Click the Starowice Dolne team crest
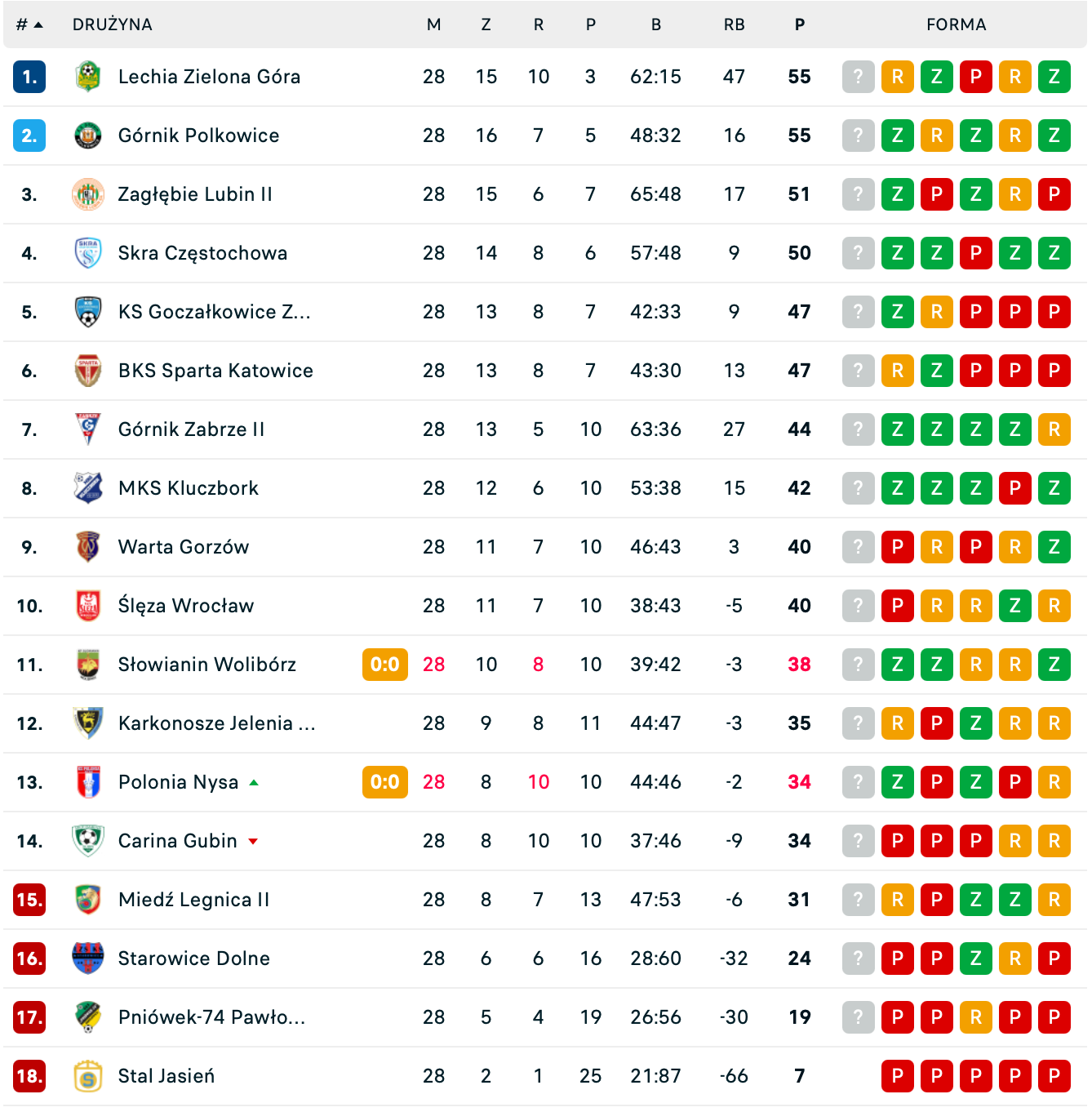This screenshot has width=1092, height=1112. (88, 959)
